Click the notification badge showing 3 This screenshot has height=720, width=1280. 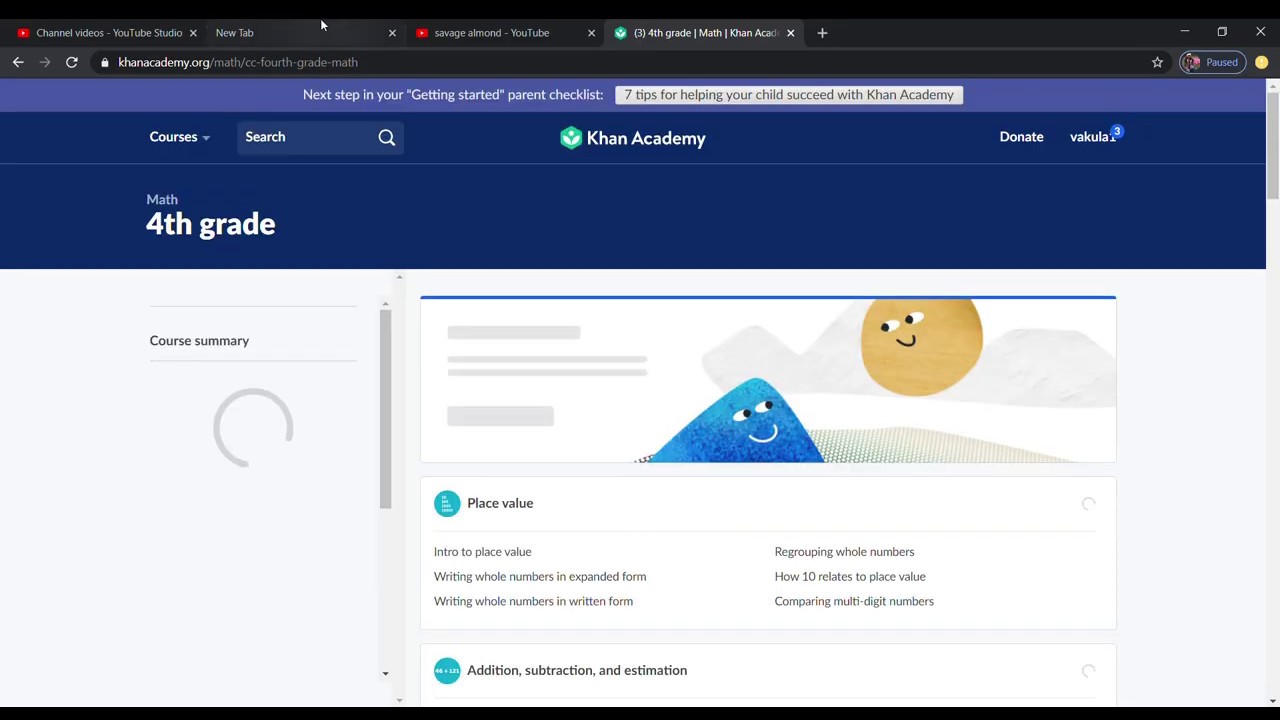[x=1117, y=131]
